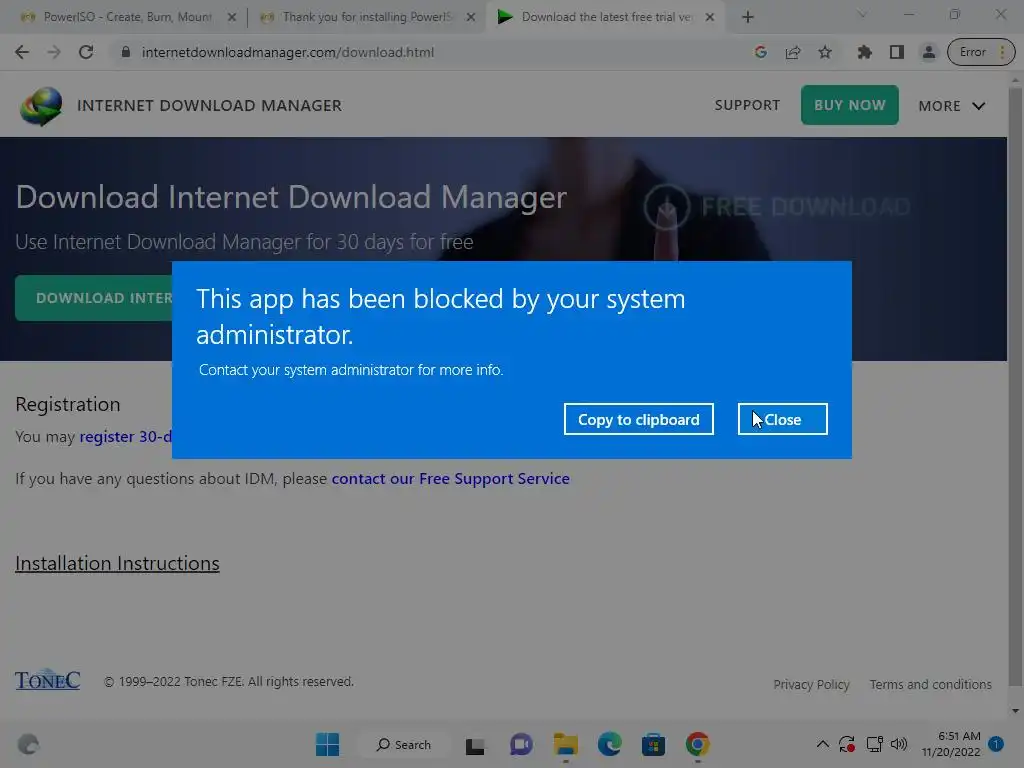Open network settings from tray
The image size is (1024, 768).
pyautogui.click(x=874, y=744)
